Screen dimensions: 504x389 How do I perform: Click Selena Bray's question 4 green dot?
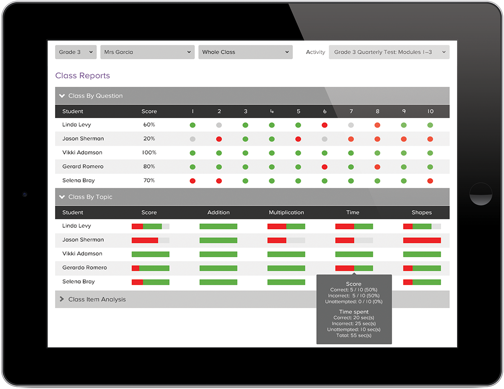tap(272, 181)
